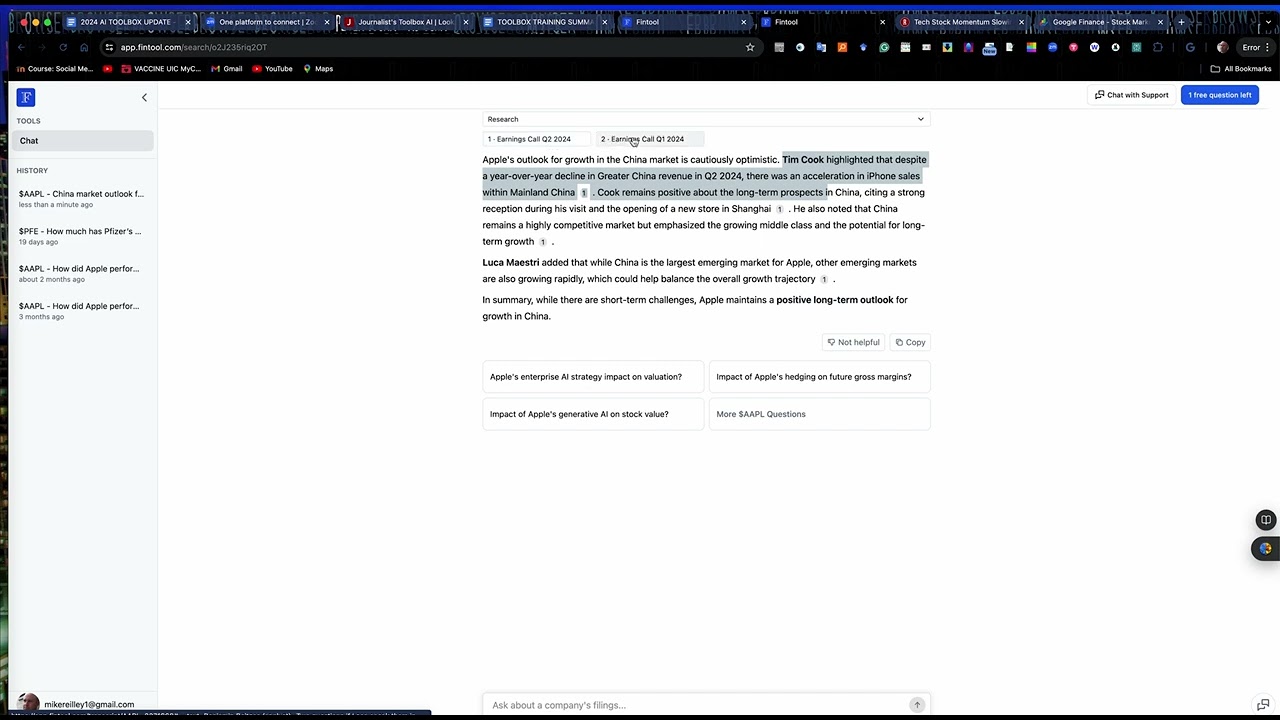The height and width of the screenshot is (720, 1280).
Task: Click the Google G icon in toolbar
Action: (x=1190, y=47)
